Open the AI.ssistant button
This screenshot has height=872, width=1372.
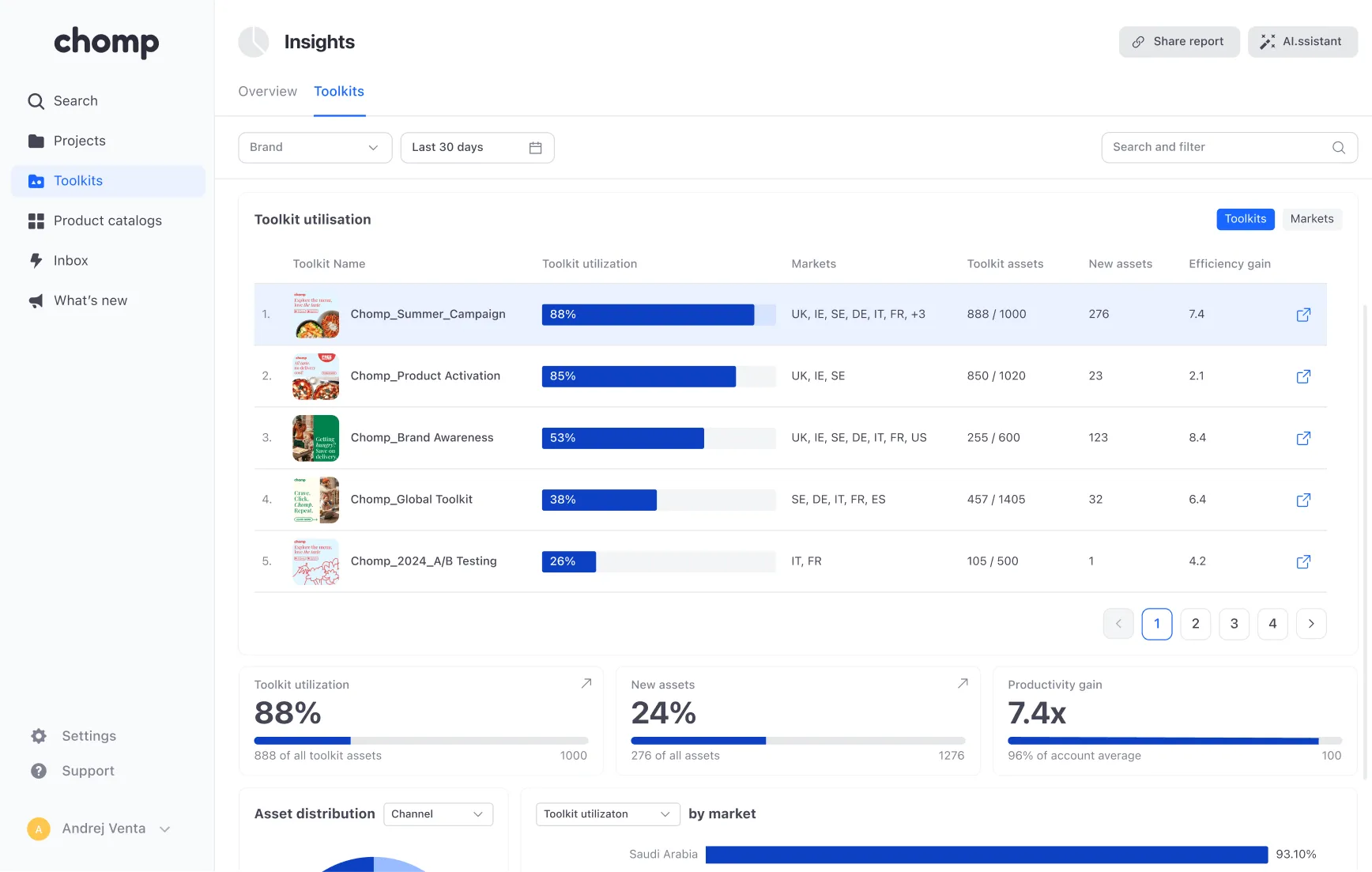1302,42
